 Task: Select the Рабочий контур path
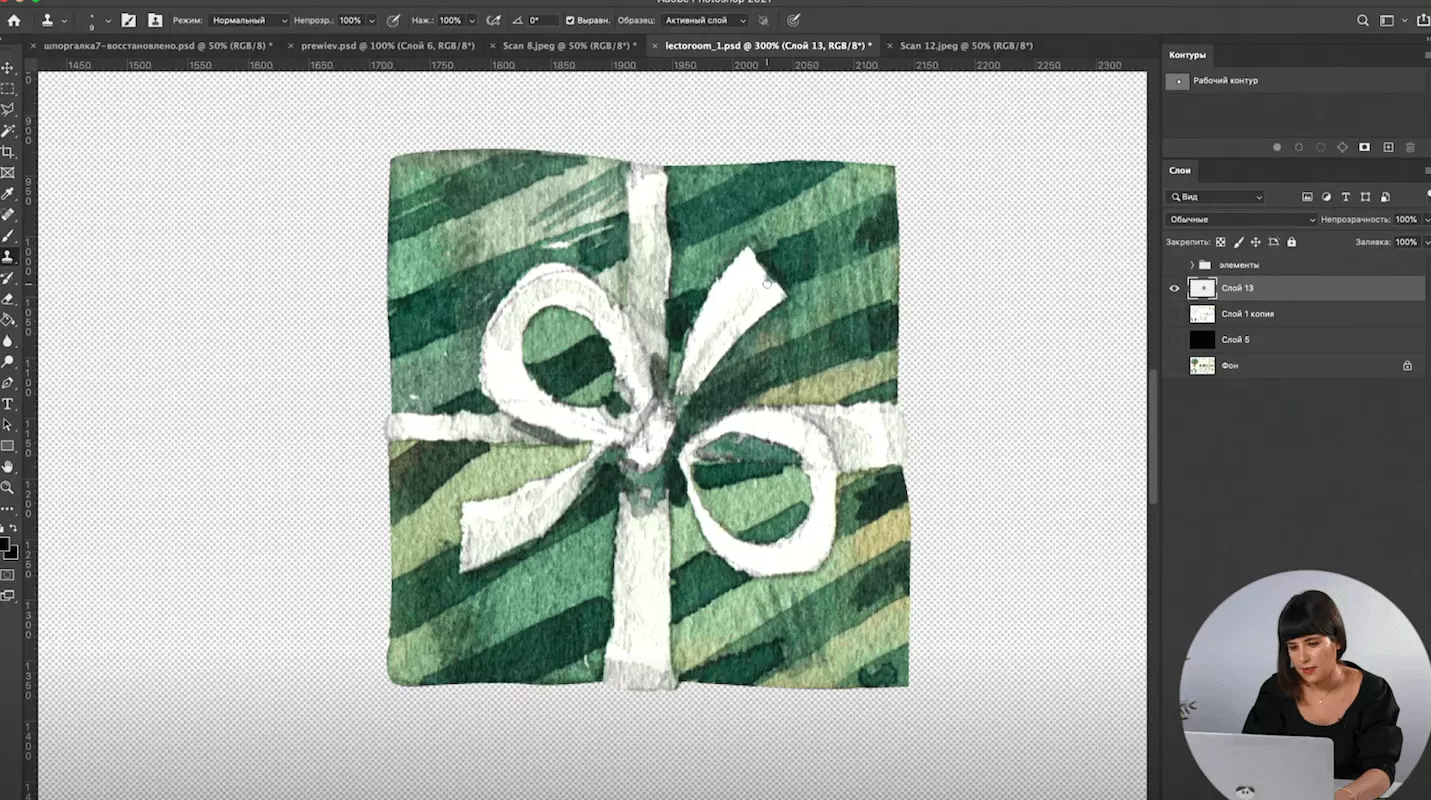pyautogui.click(x=1295, y=81)
